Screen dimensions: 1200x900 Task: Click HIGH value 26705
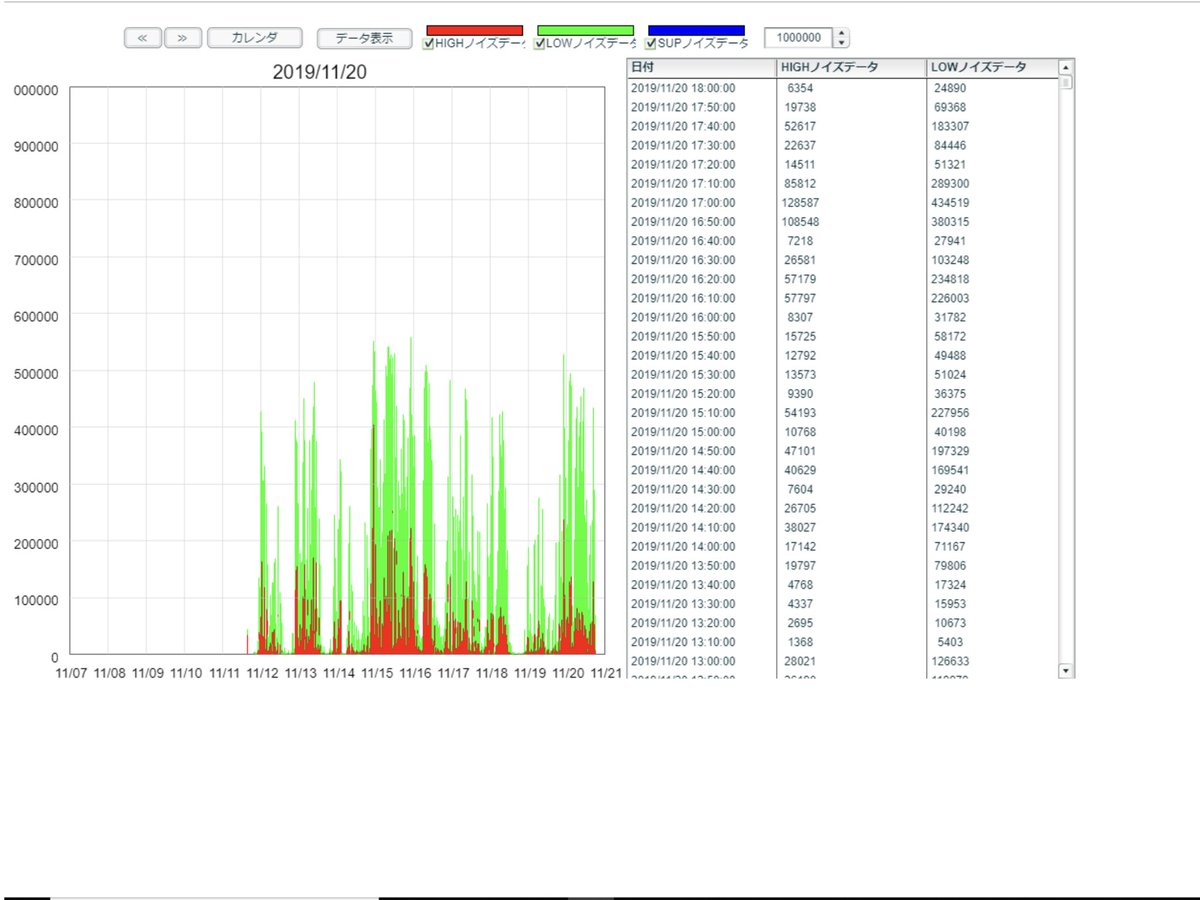pos(800,508)
